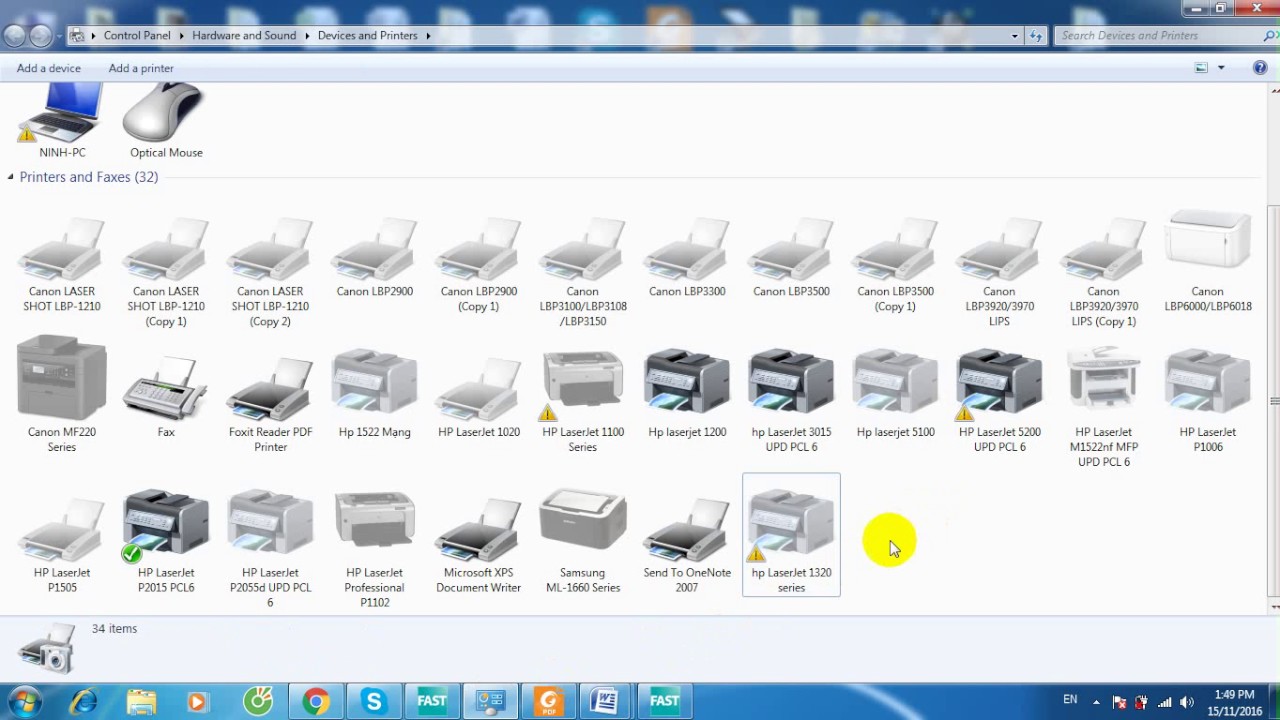The width and height of the screenshot is (1280, 720).
Task: Show hidden notification area icons
Action: click(1097, 701)
